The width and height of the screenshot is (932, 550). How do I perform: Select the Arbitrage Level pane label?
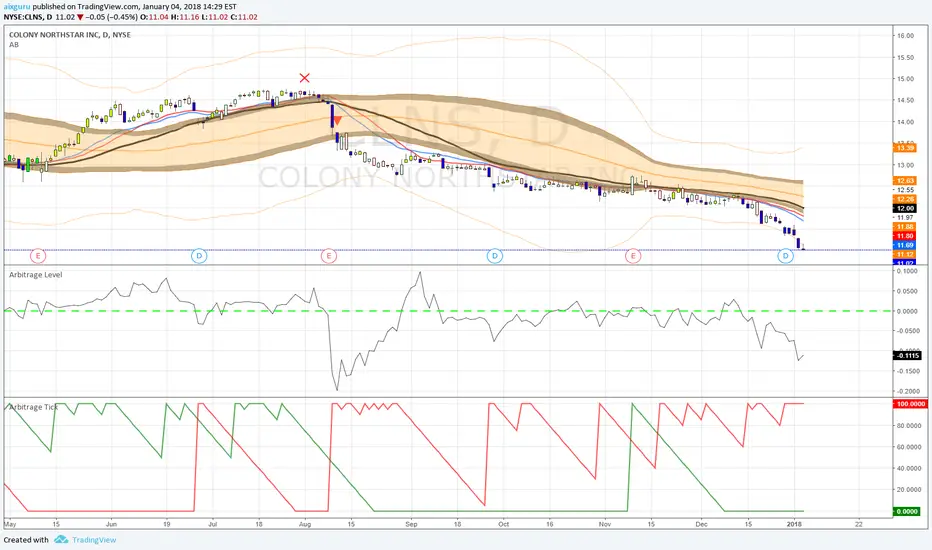tap(36, 275)
